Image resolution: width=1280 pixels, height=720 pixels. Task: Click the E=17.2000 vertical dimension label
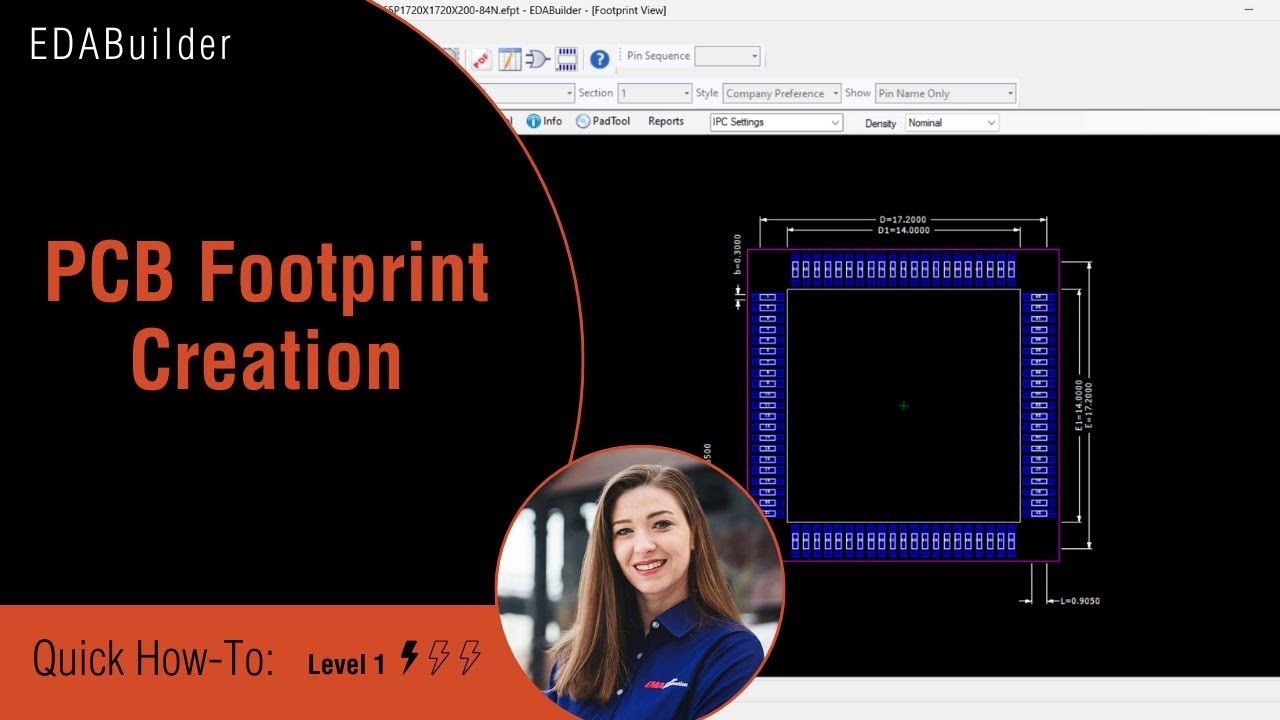pos(1089,405)
